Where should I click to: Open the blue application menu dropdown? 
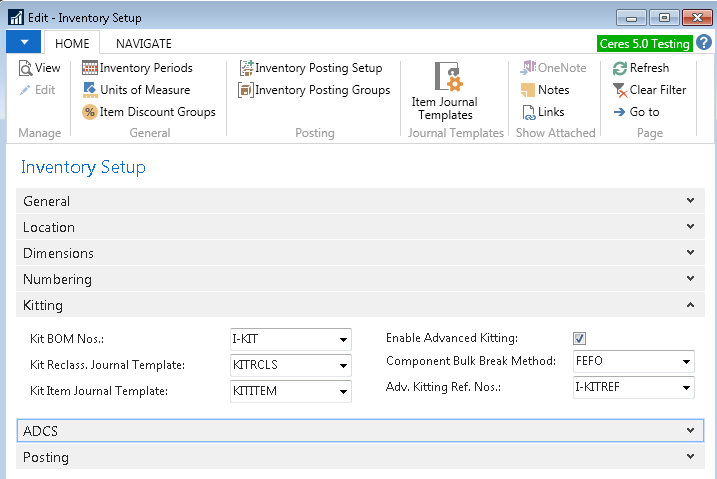(x=23, y=42)
